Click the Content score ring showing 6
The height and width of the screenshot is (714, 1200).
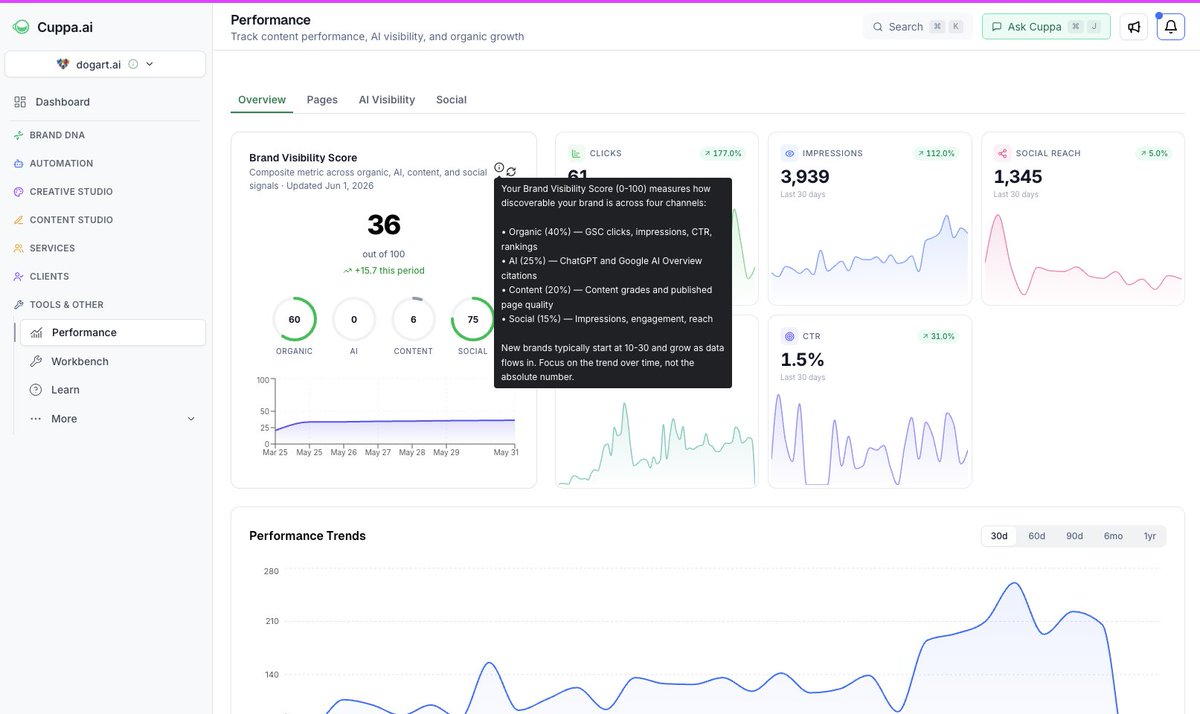coord(413,319)
